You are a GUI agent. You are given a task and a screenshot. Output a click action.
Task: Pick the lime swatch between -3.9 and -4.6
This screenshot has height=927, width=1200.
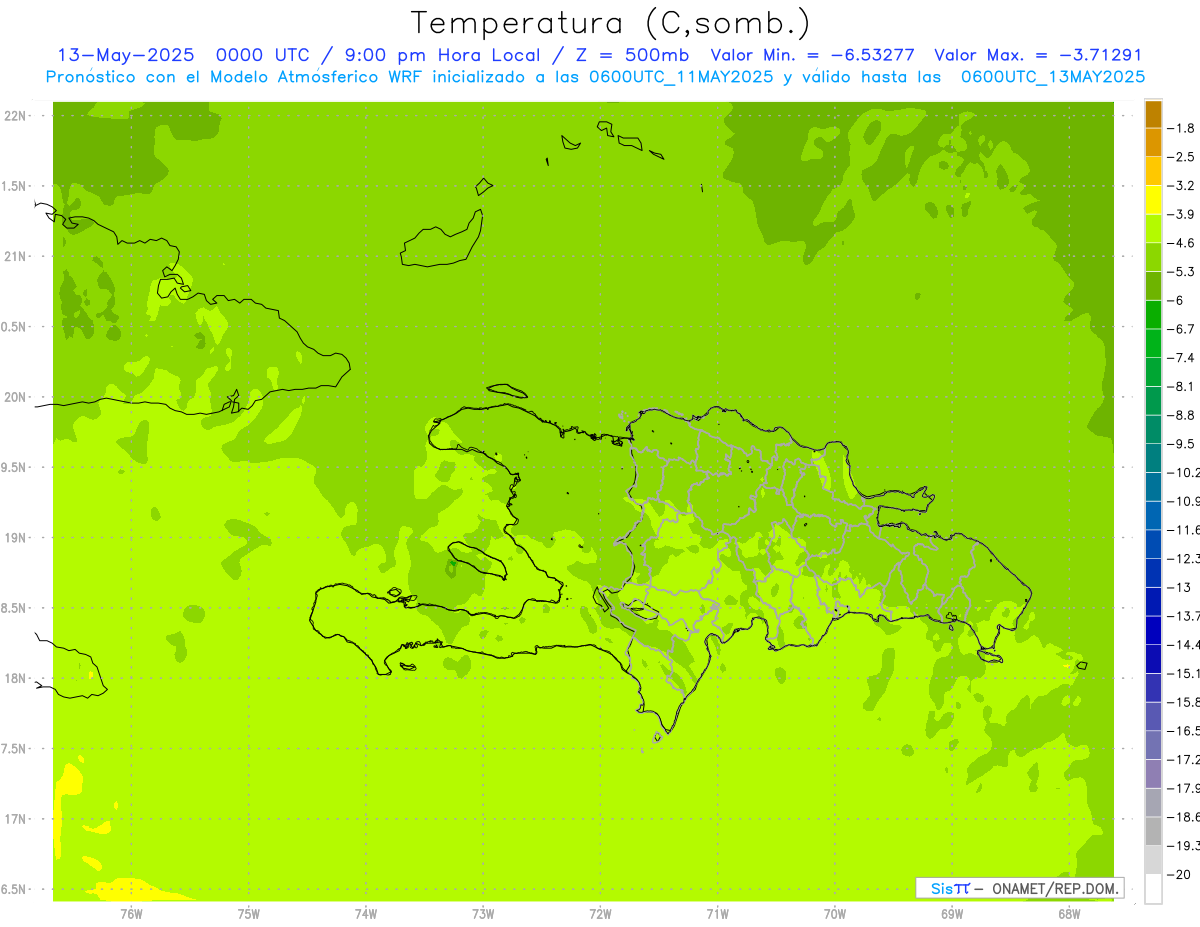(1153, 228)
